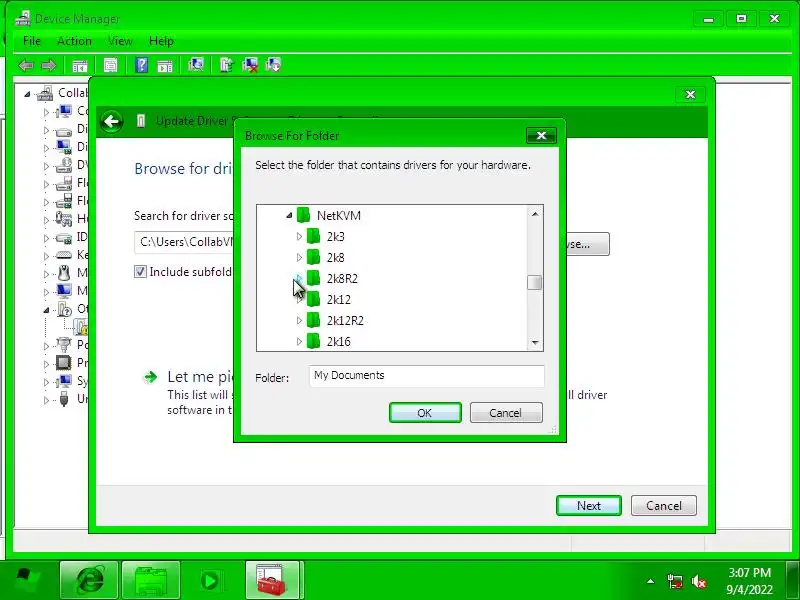
Task: Click the muted volume tray icon
Action: point(699,581)
